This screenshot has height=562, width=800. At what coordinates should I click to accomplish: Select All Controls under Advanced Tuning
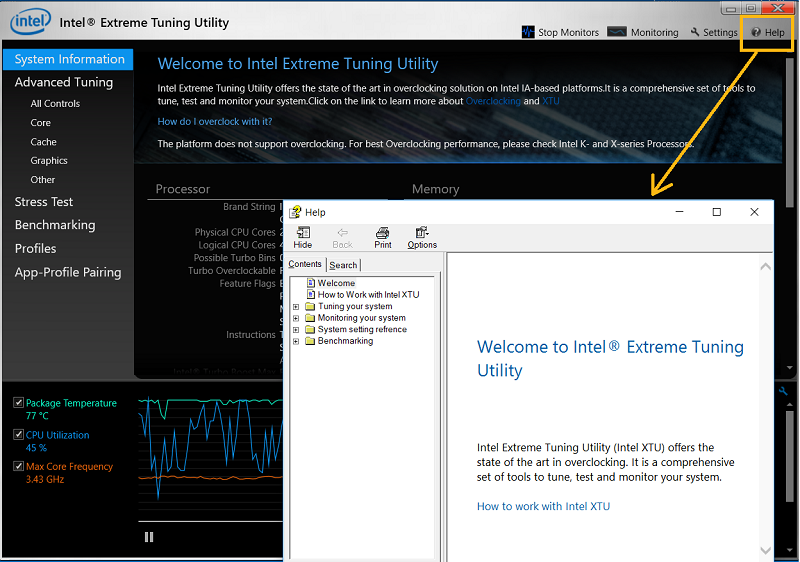[55, 104]
